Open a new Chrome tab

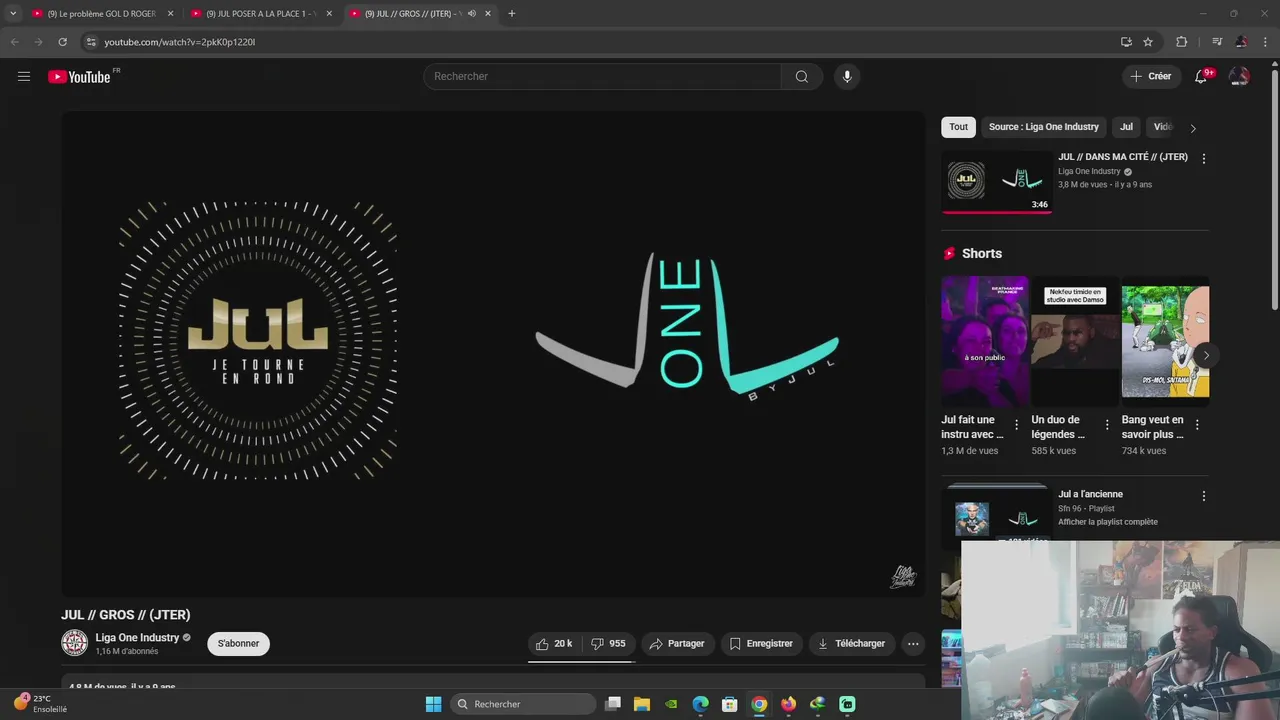point(511,14)
